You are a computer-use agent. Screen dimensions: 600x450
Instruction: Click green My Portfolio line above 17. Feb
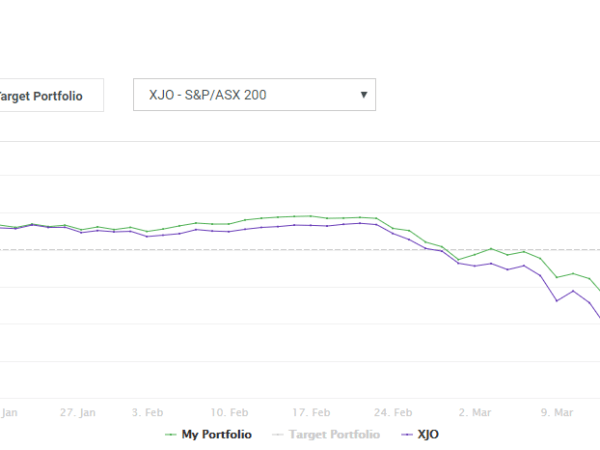pyautogui.click(x=311, y=216)
